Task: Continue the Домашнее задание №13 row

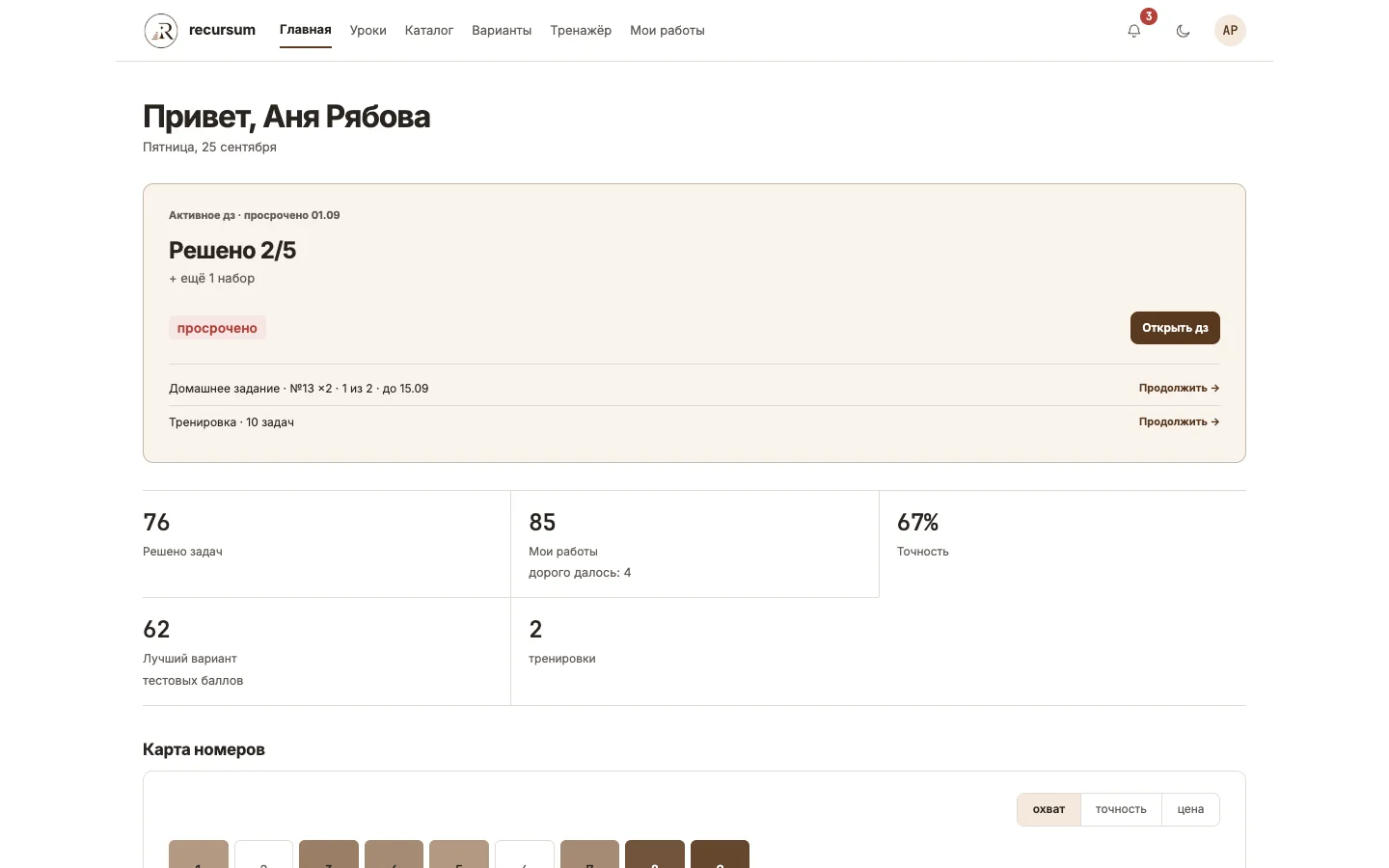Action: point(1179,388)
